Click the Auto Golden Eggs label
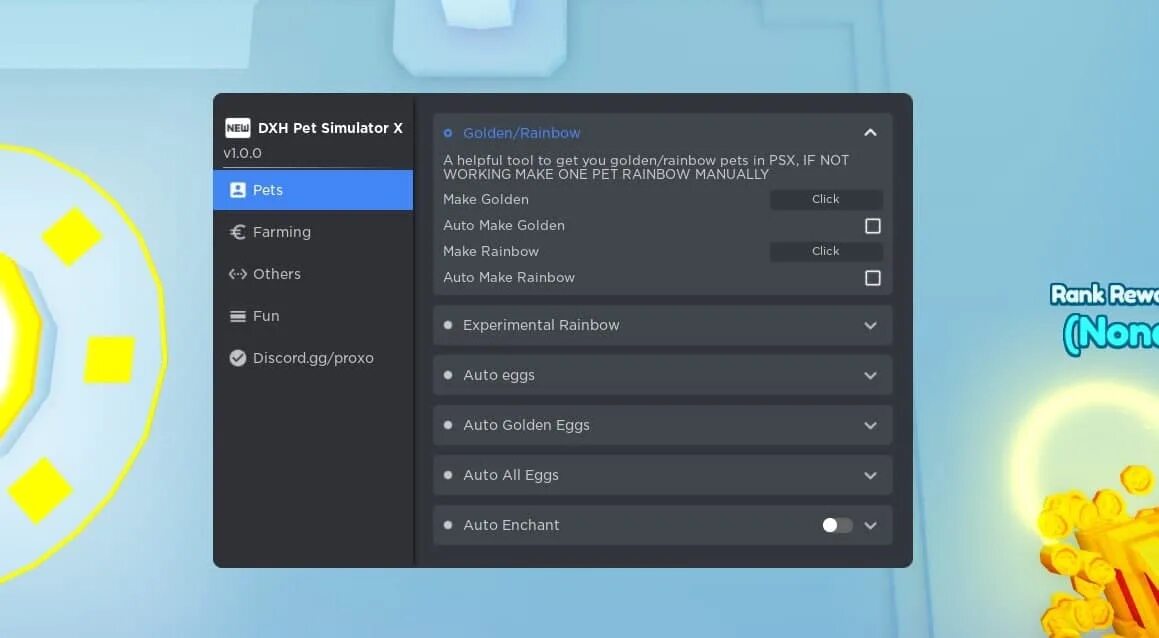Screen dimensions: 1159x638 pos(526,425)
